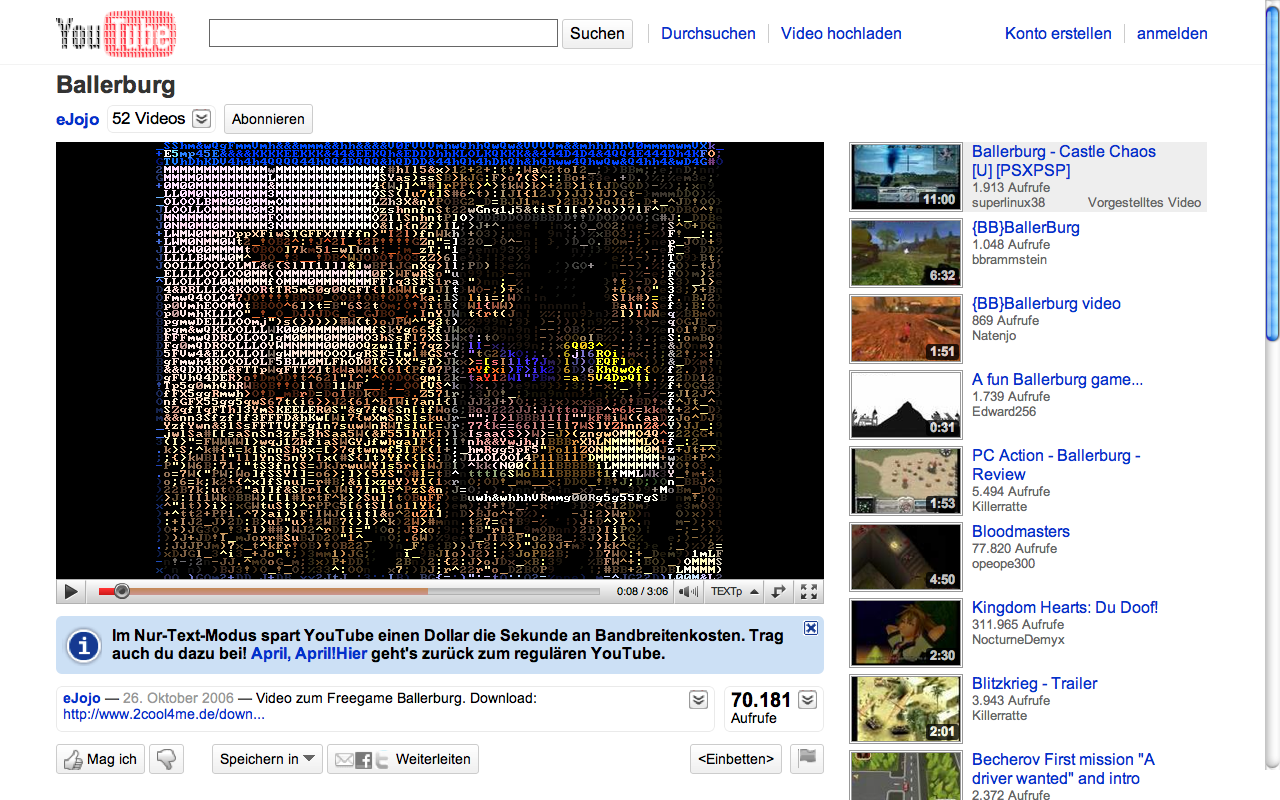Enter fullscreen mode in the video player
Screen dimensions: 1280x800
coord(809,592)
